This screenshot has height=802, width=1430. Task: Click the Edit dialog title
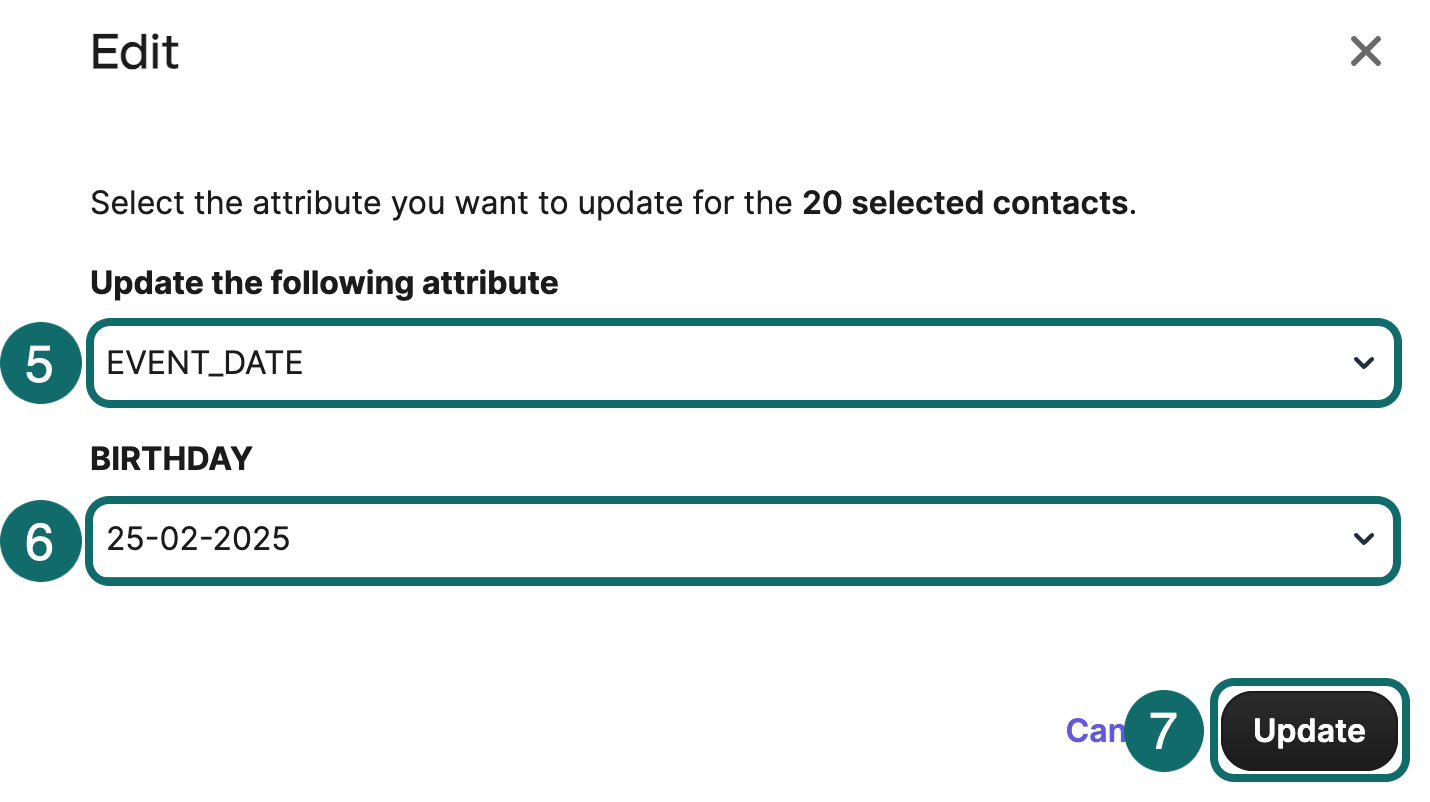[134, 52]
